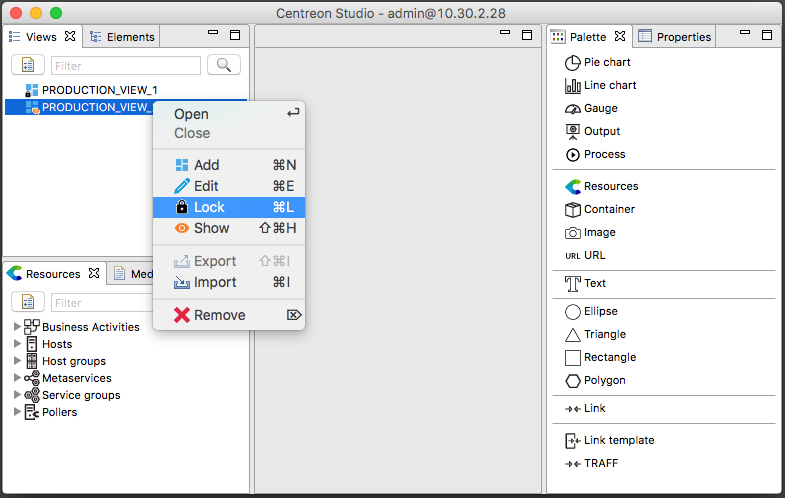The width and height of the screenshot is (785, 498).
Task: Choose Remove from the context menu
Action: pyautogui.click(x=229, y=315)
